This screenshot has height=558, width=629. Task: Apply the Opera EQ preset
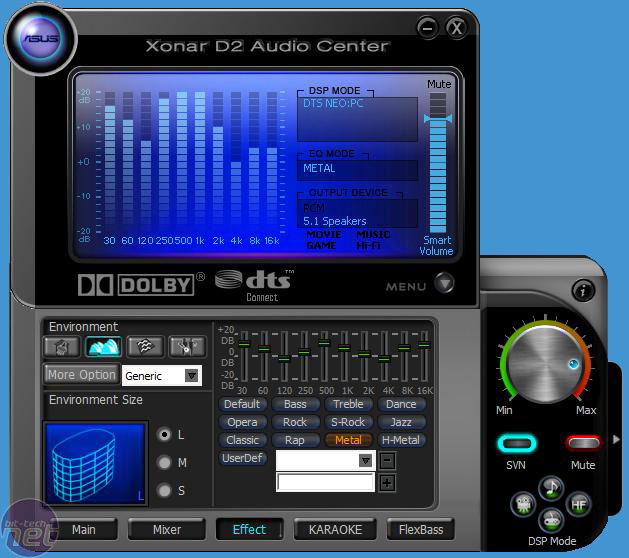[242, 422]
